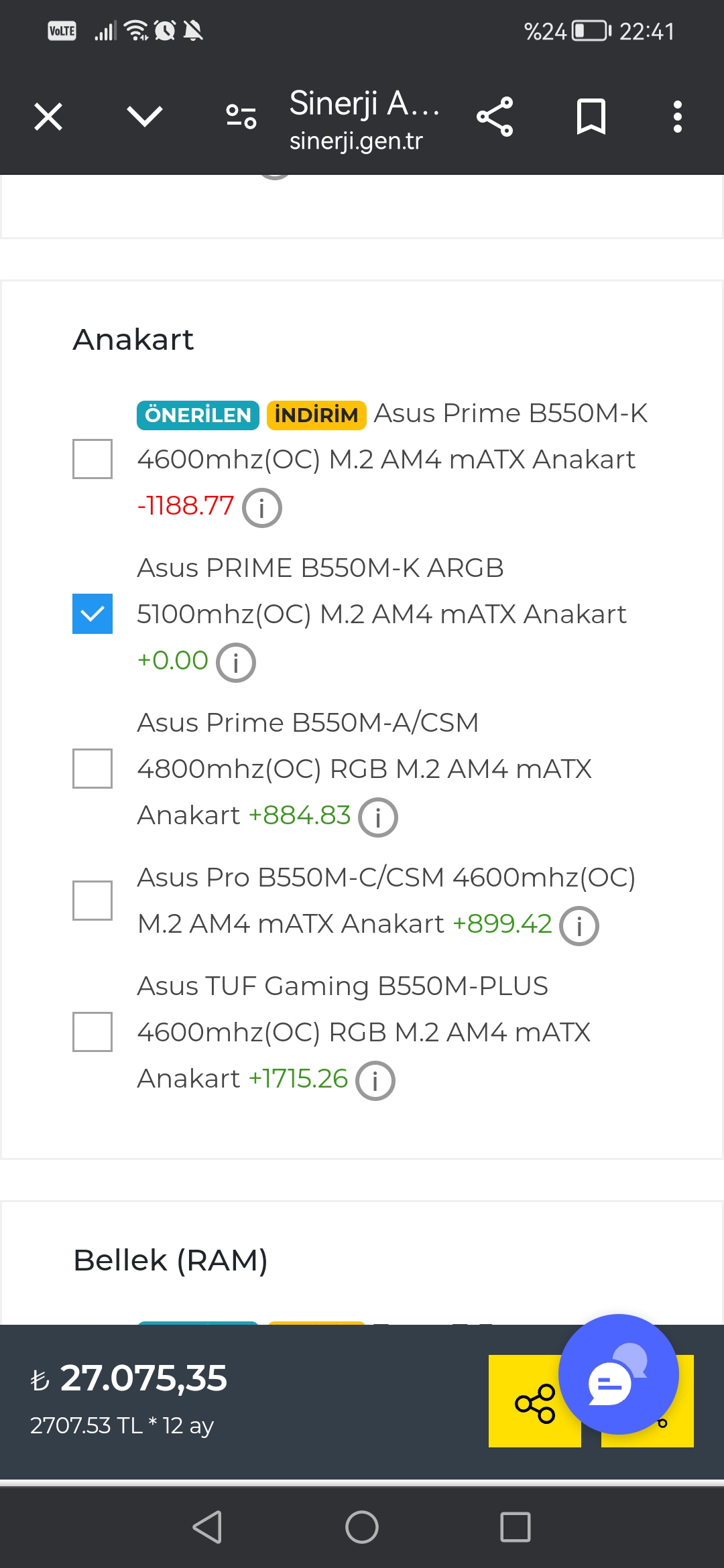The height and width of the screenshot is (1568, 724).
Task: Tick Asus Pro B550M-C/CSM checkbox
Action: point(93,901)
